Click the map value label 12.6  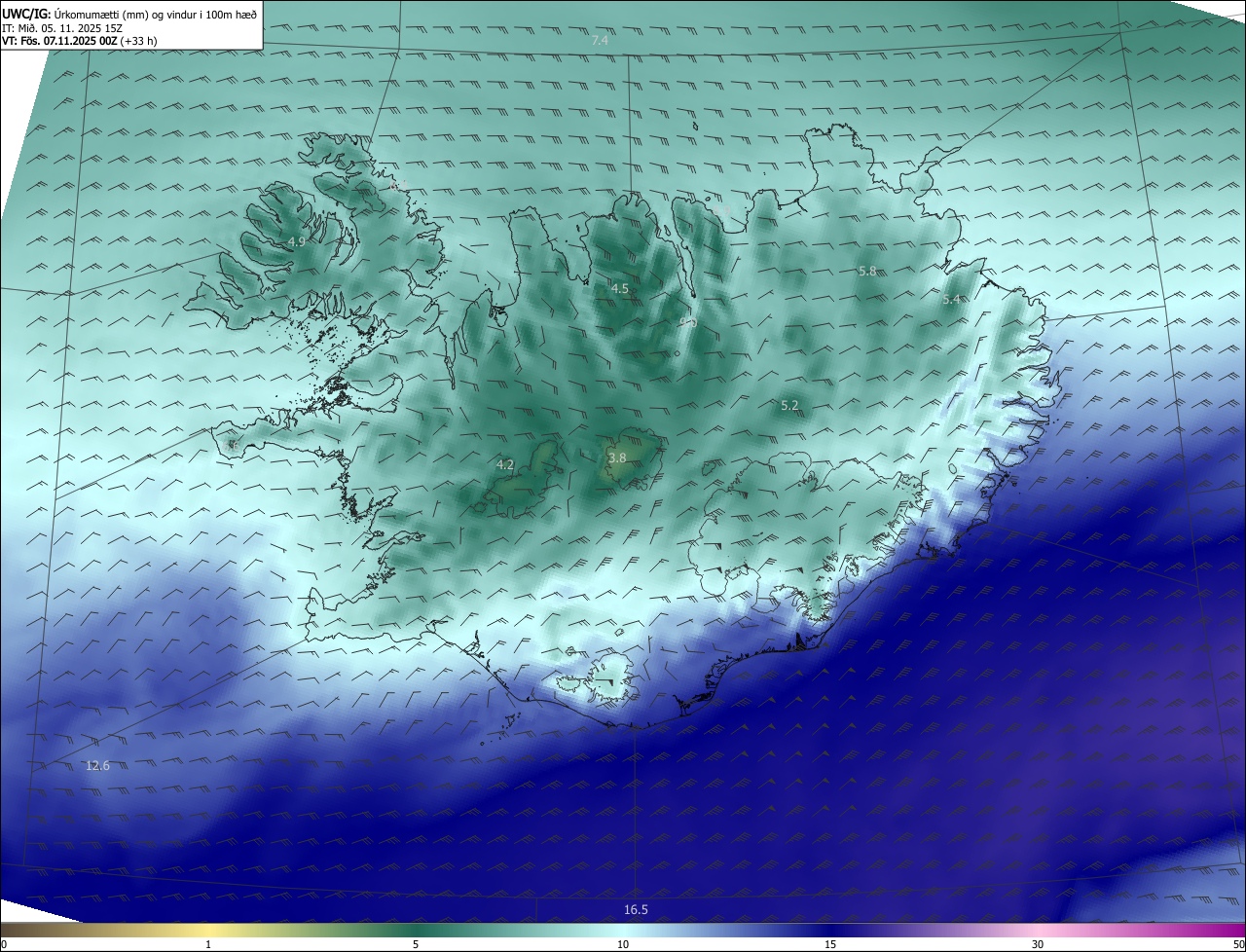point(97,766)
